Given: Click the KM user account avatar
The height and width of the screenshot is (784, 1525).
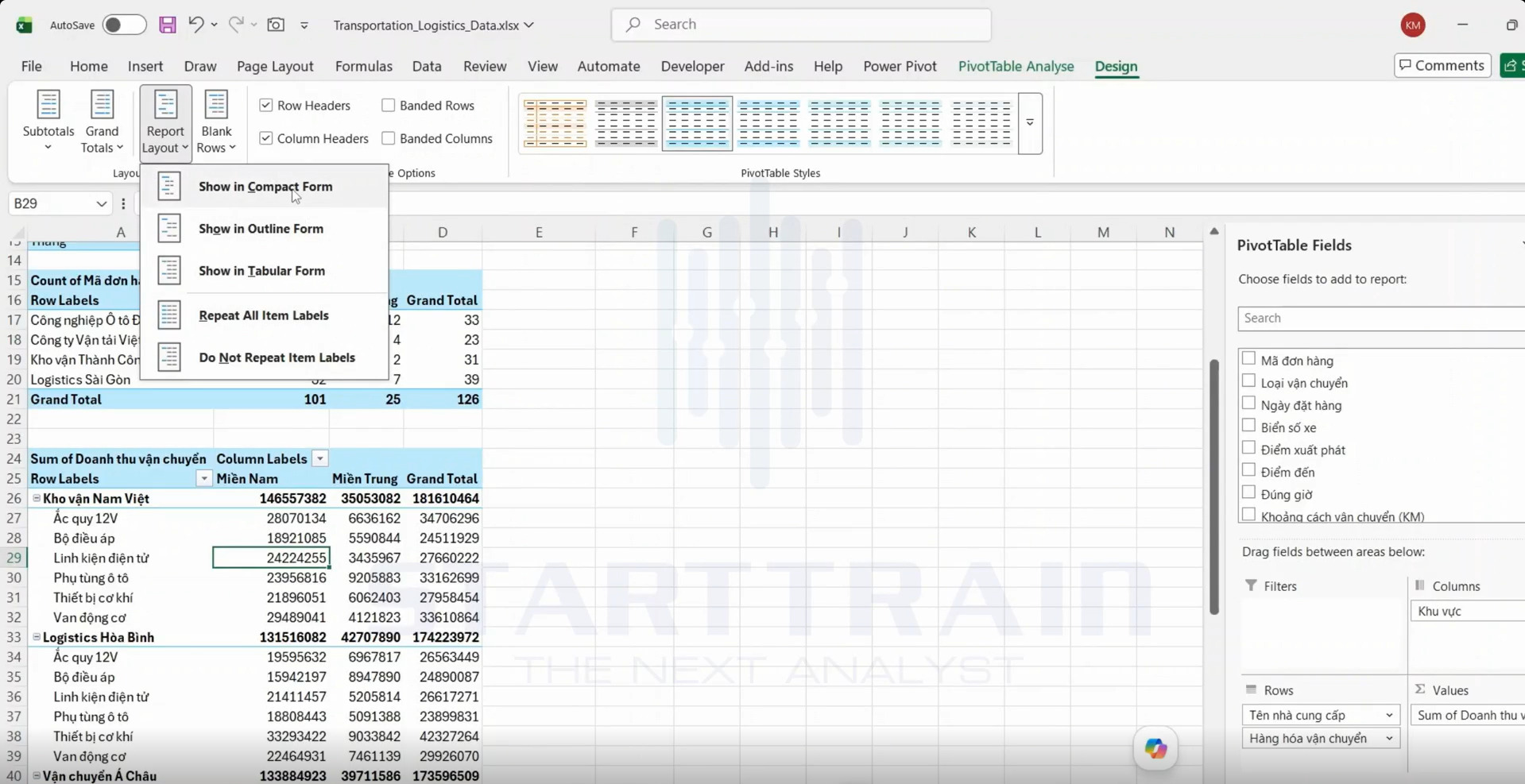Looking at the screenshot, I should click(x=1412, y=25).
